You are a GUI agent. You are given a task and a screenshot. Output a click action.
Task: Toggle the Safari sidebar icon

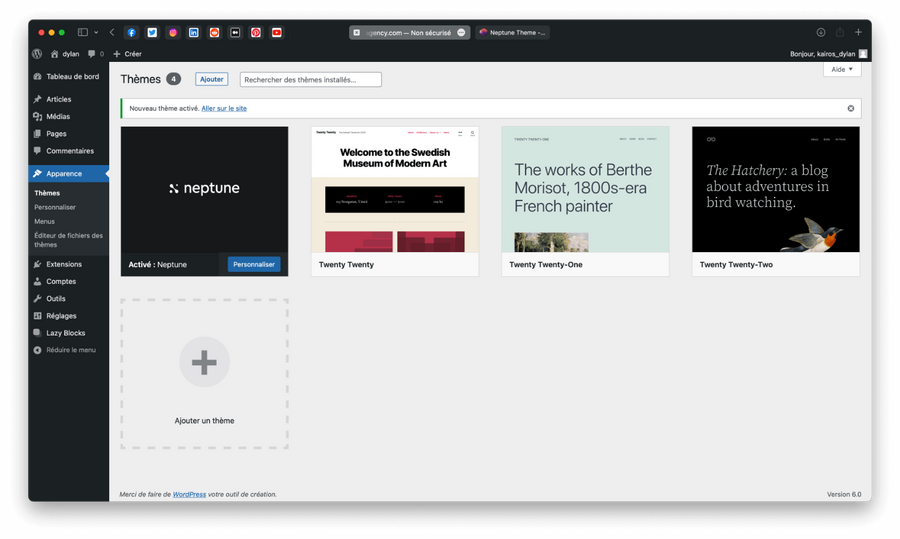point(83,33)
